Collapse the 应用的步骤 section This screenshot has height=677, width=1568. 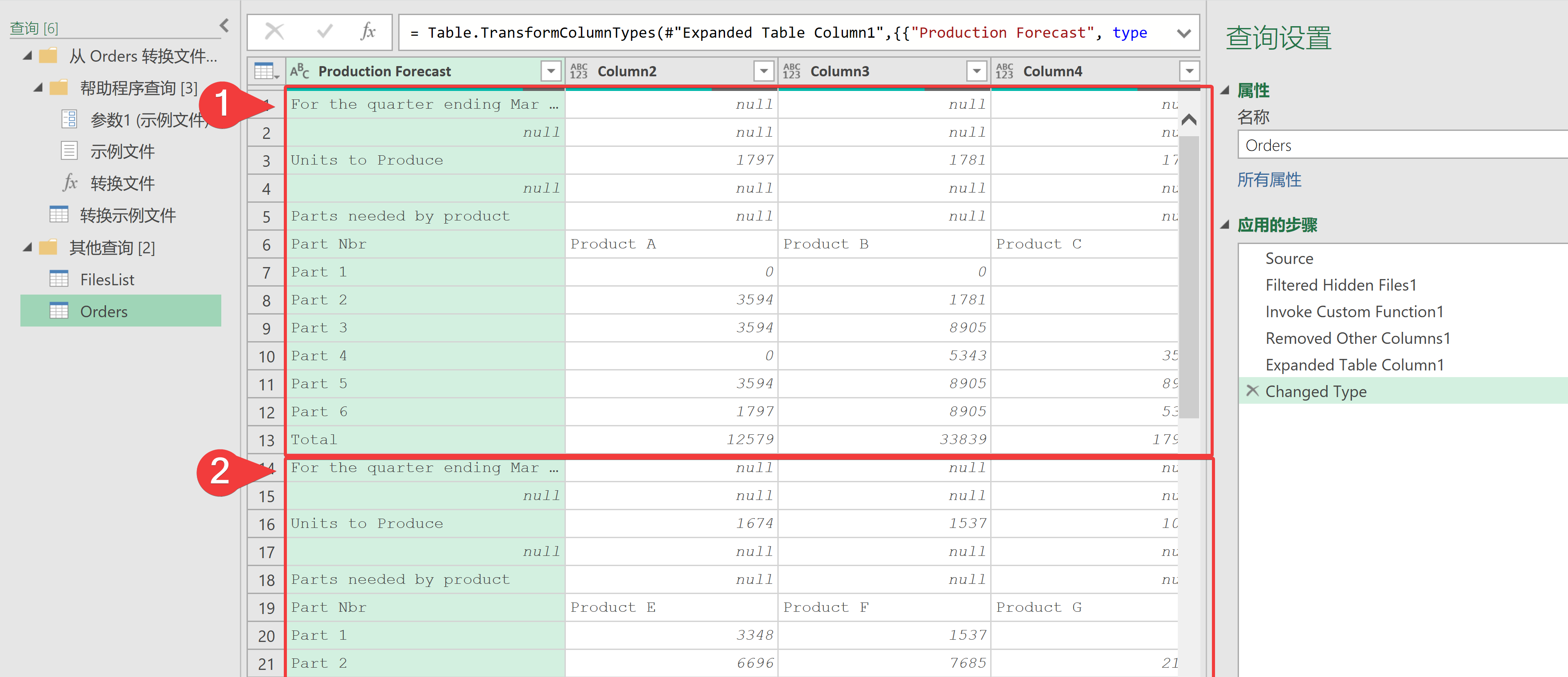1225,224
